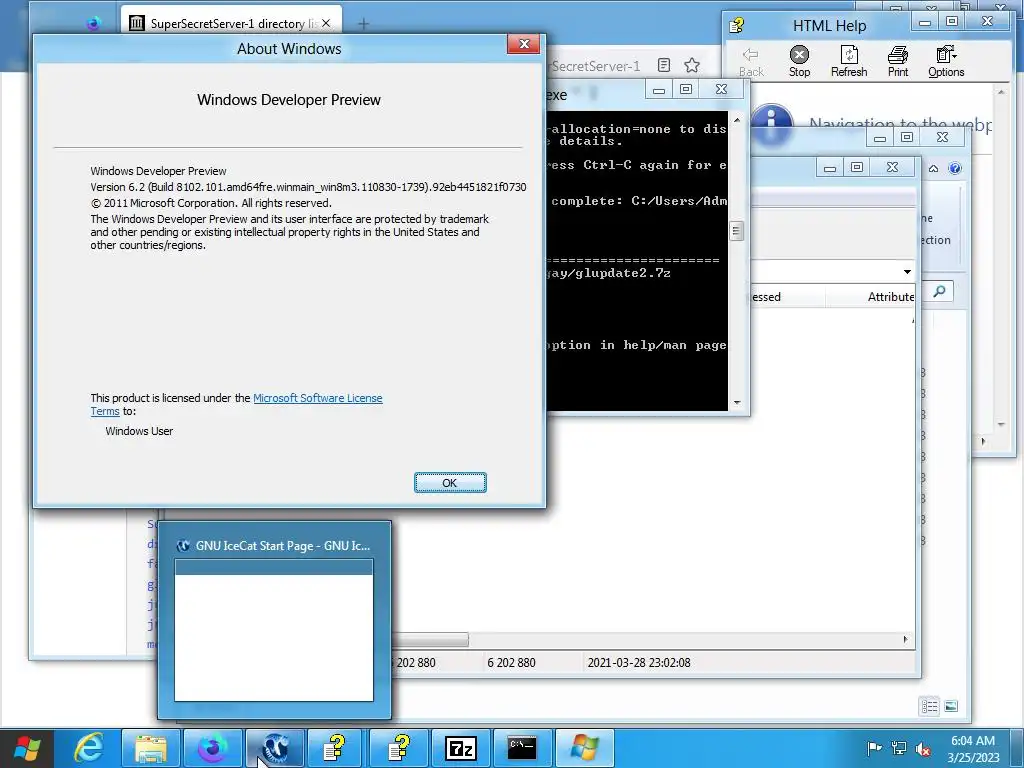Open a new browser tab with plus button
Screen dimensions: 1024x768
pyautogui.click(x=364, y=24)
